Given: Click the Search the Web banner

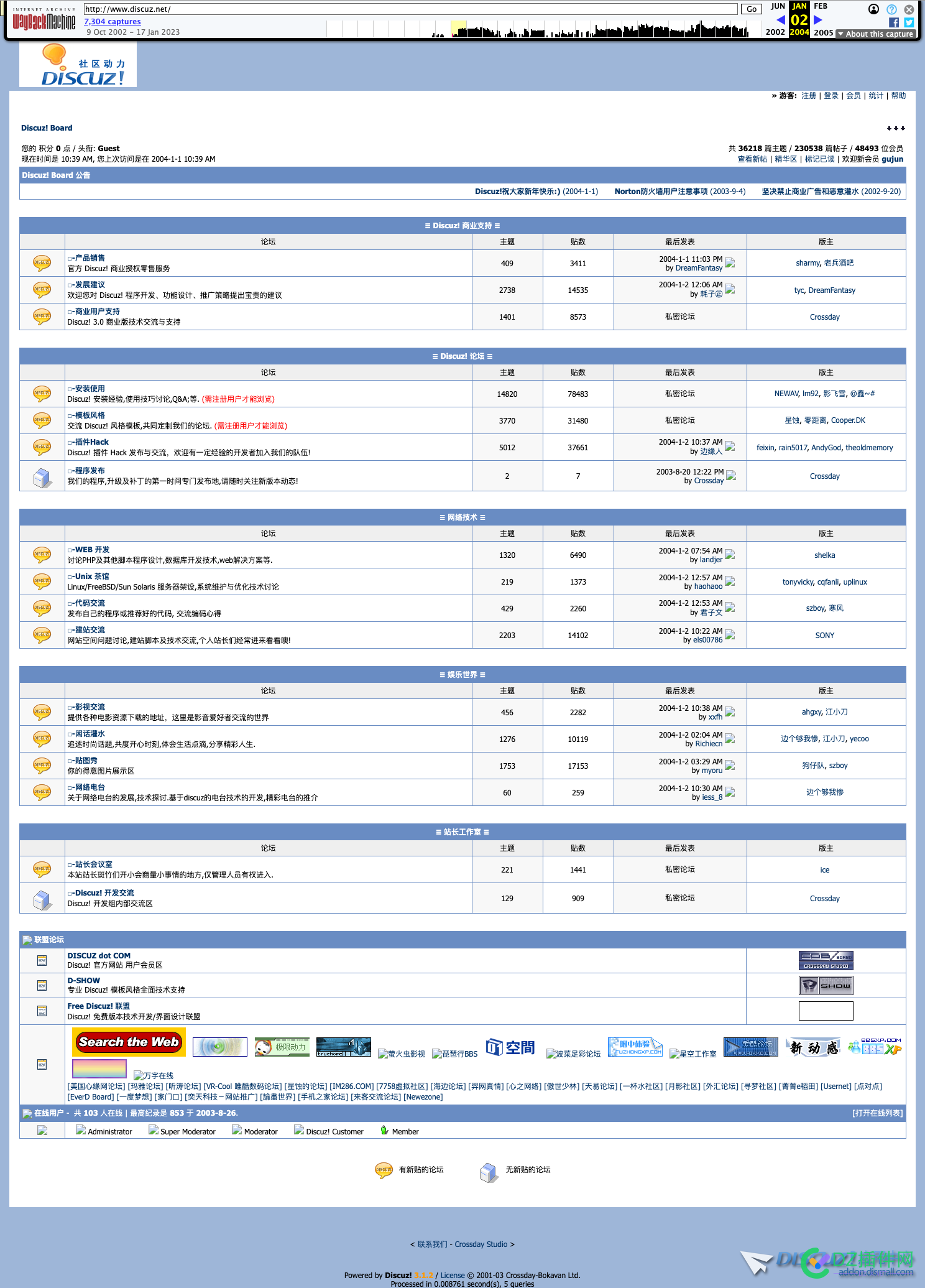Looking at the screenshot, I should (129, 1042).
